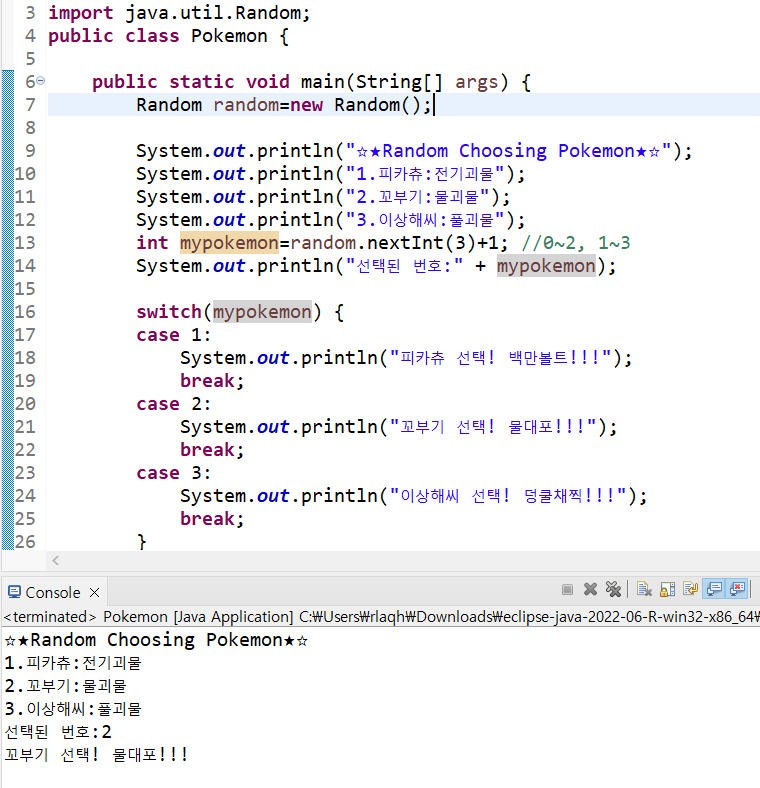Click the 'break;' on line 22

pos(212,450)
